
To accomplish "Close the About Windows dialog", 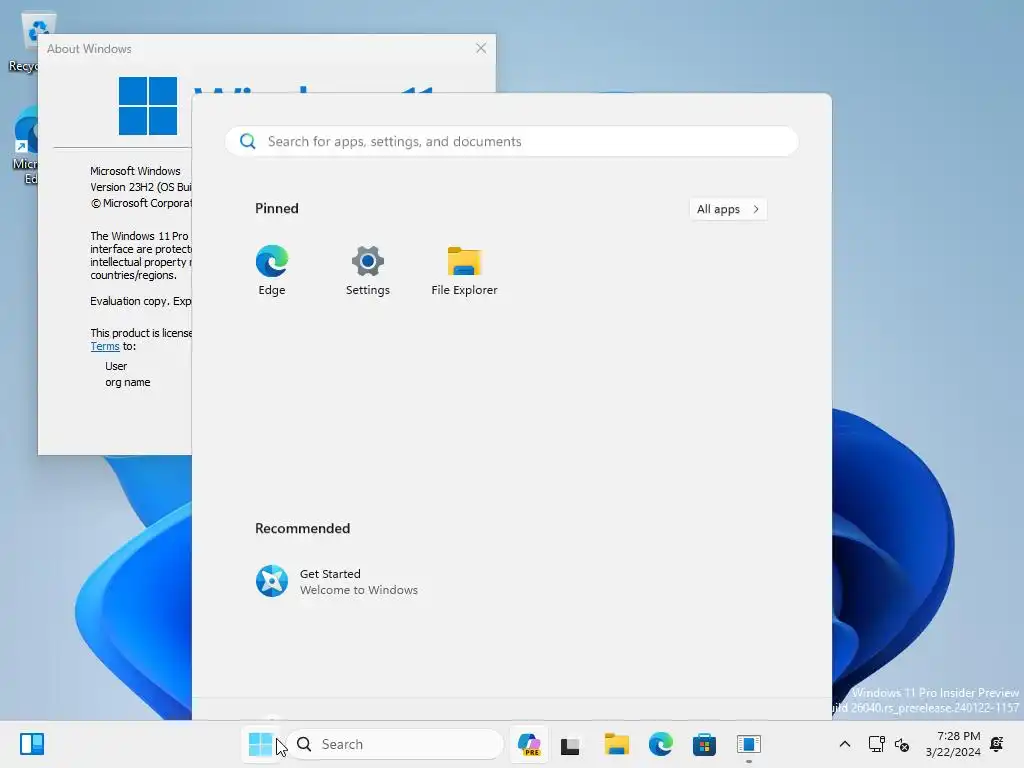I will coord(481,48).
